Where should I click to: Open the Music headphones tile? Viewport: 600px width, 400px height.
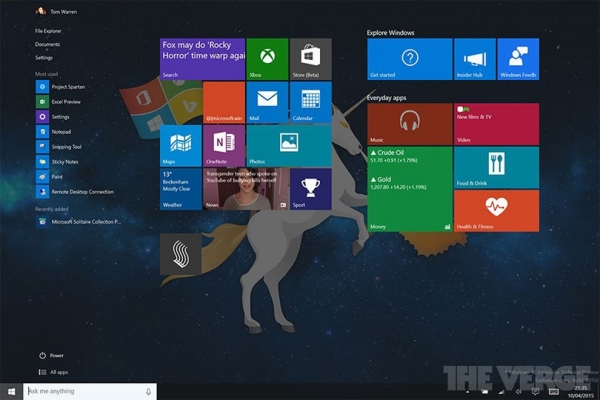[x=409, y=124]
